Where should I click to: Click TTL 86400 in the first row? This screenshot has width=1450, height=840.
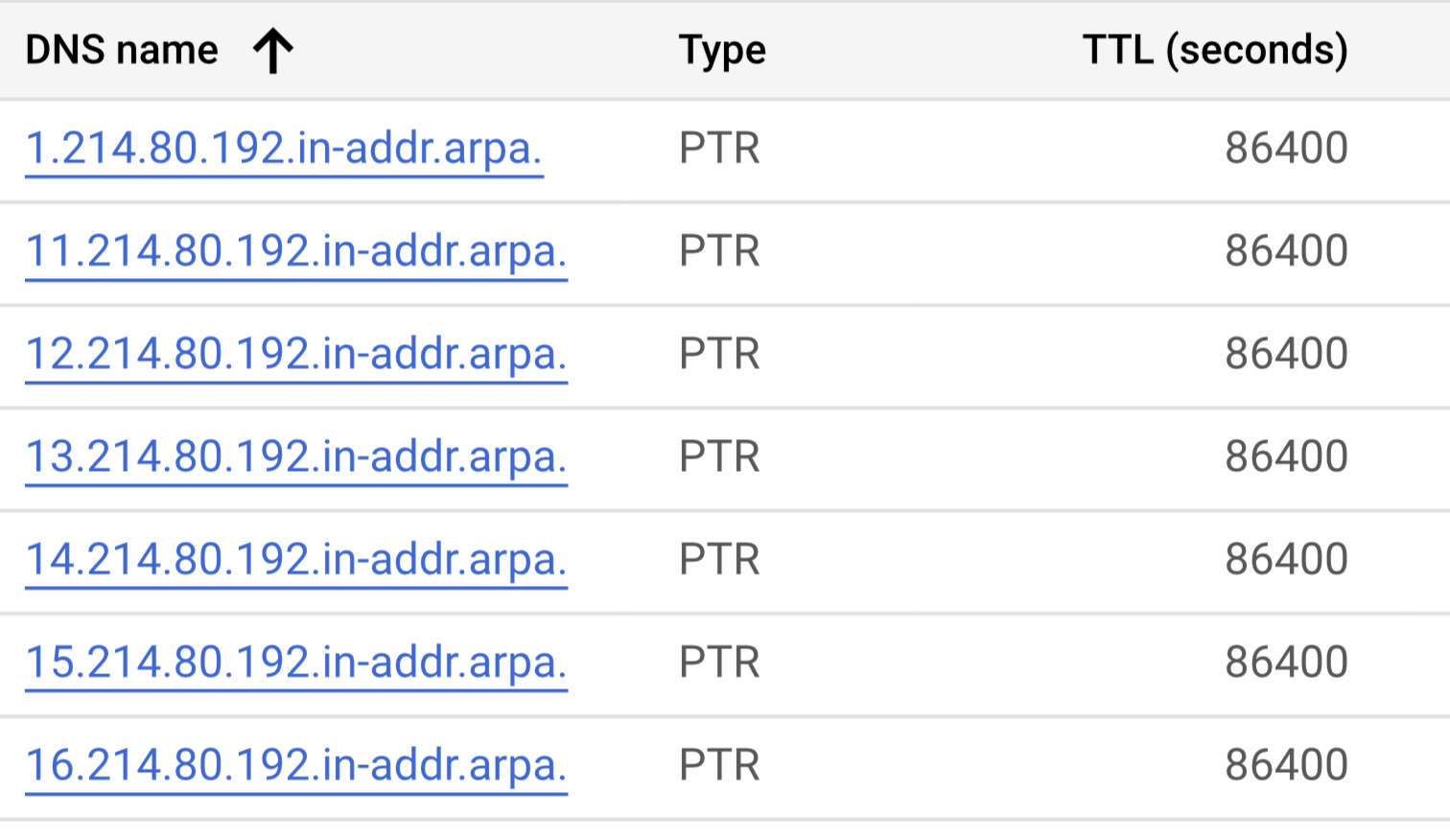(1286, 149)
